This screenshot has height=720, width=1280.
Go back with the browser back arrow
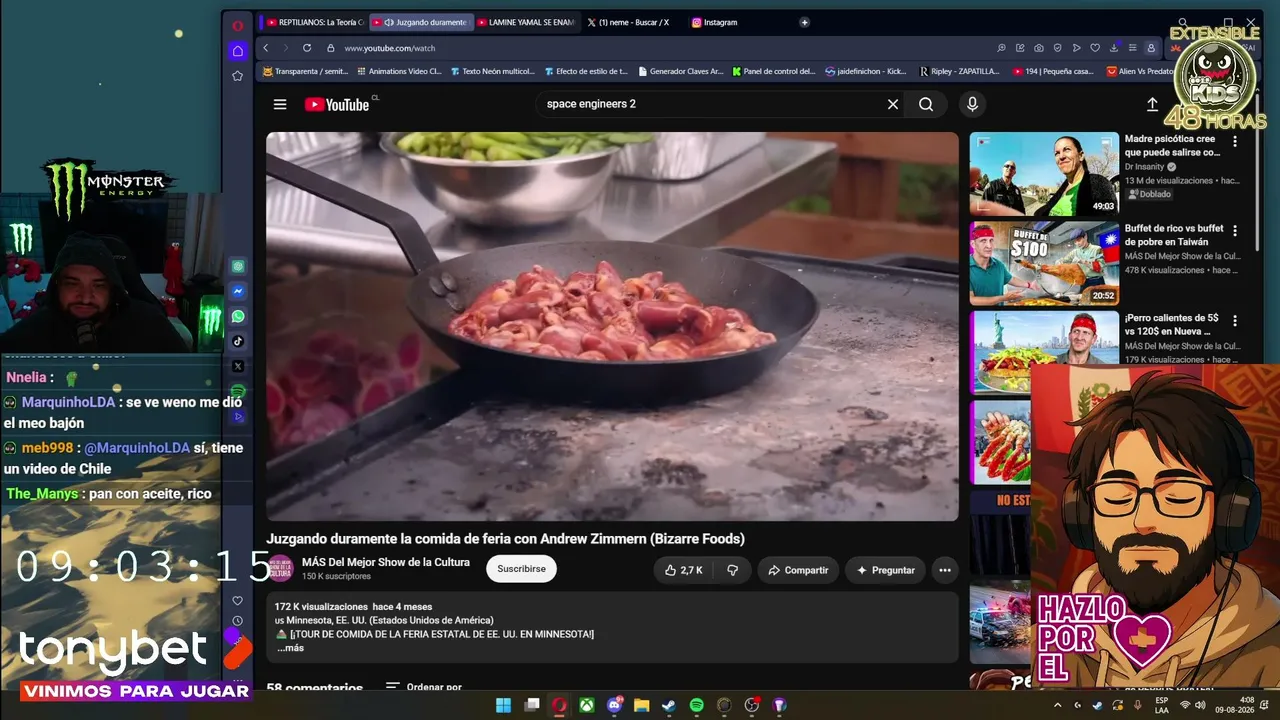tap(266, 48)
